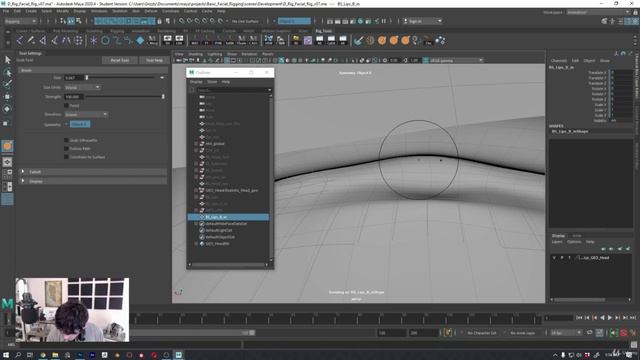Select the BS_Lips_B_in row in Outliner
Image resolution: width=640 pixels, height=360 pixels.
(229, 217)
